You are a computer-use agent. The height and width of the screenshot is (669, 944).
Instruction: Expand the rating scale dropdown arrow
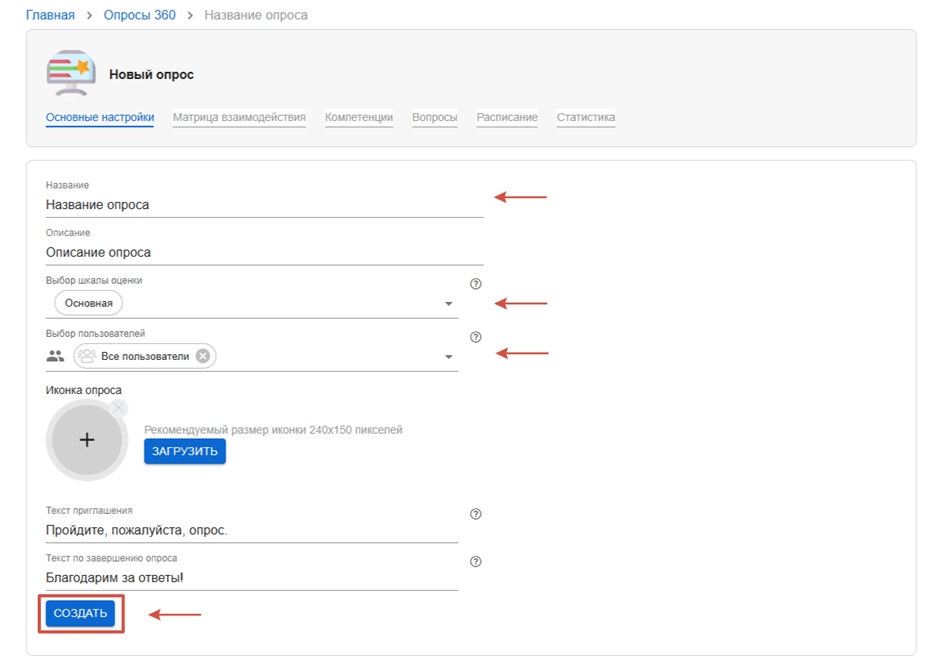coord(448,304)
